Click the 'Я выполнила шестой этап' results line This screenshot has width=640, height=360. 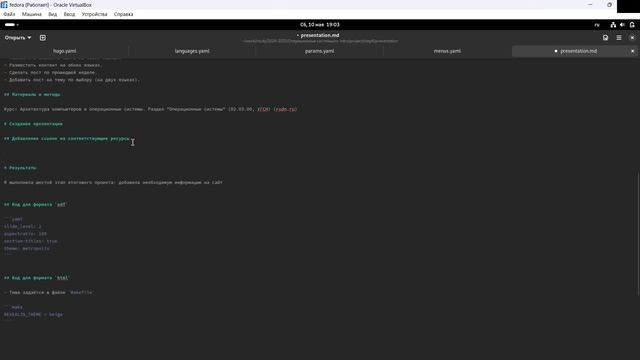[113, 182]
